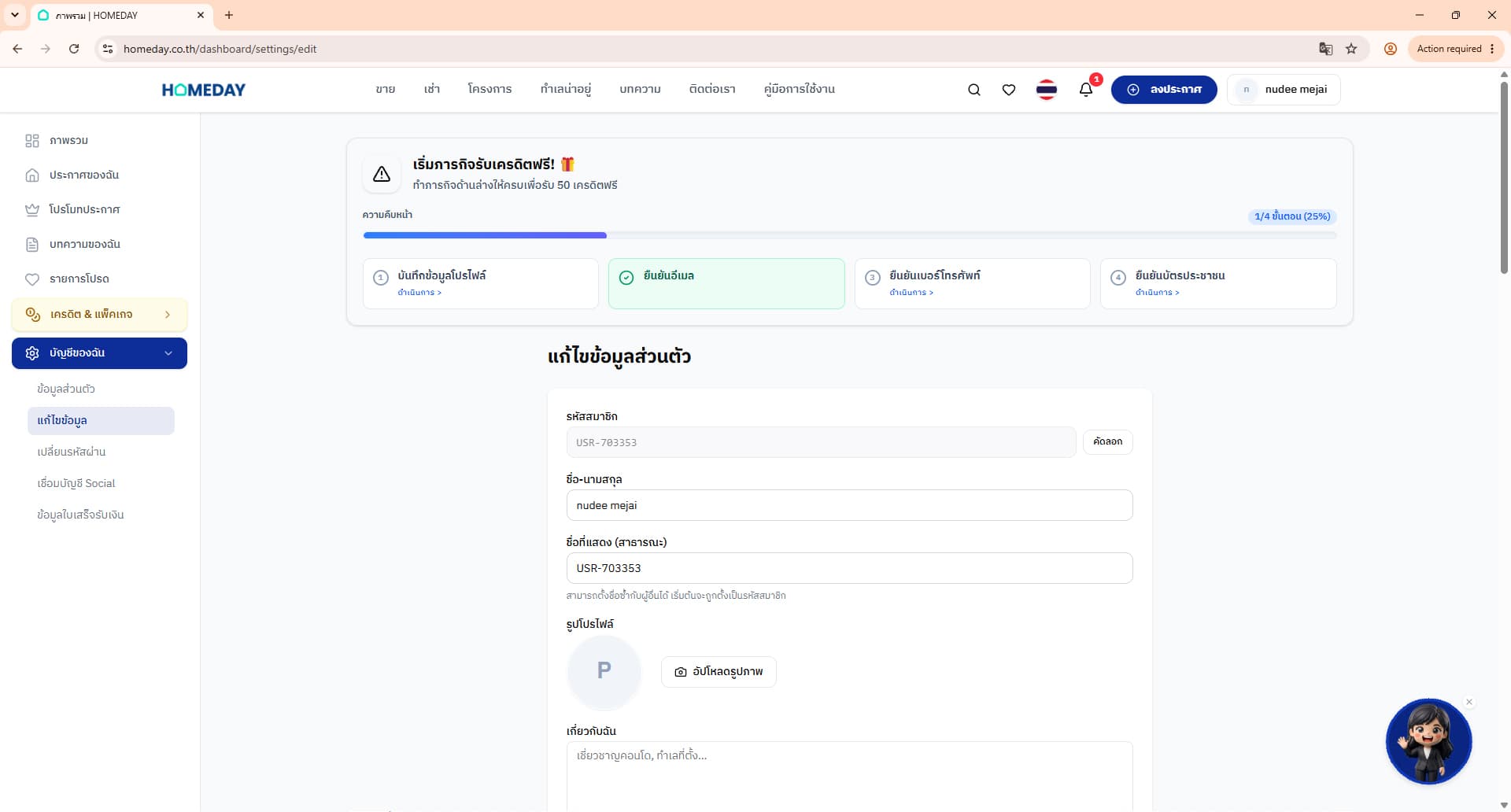1511x812 pixels.
Task: Open nudee mejai user menu
Action: pos(1284,90)
